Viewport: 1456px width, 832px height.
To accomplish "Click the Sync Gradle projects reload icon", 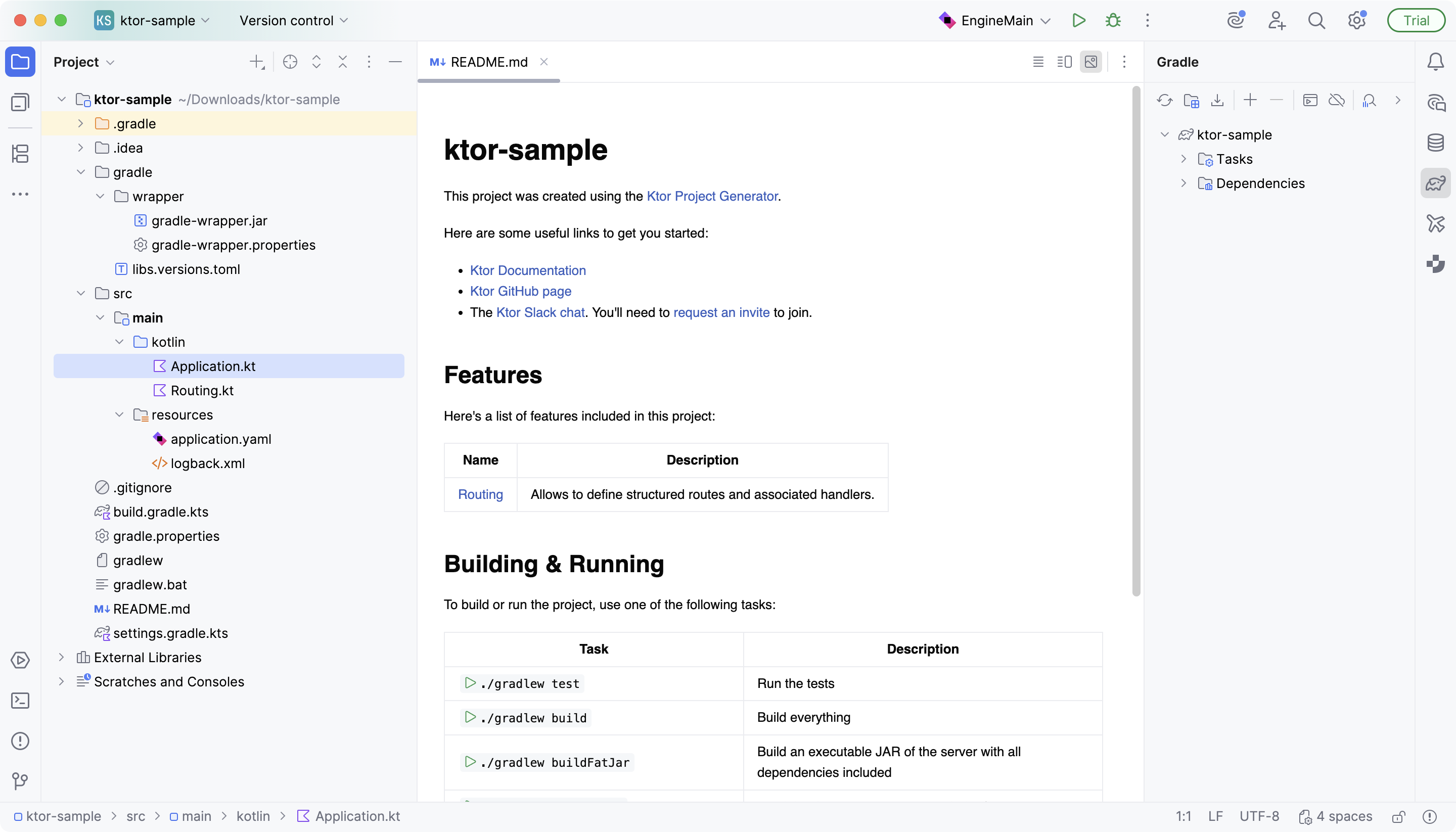I will click(x=1165, y=101).
